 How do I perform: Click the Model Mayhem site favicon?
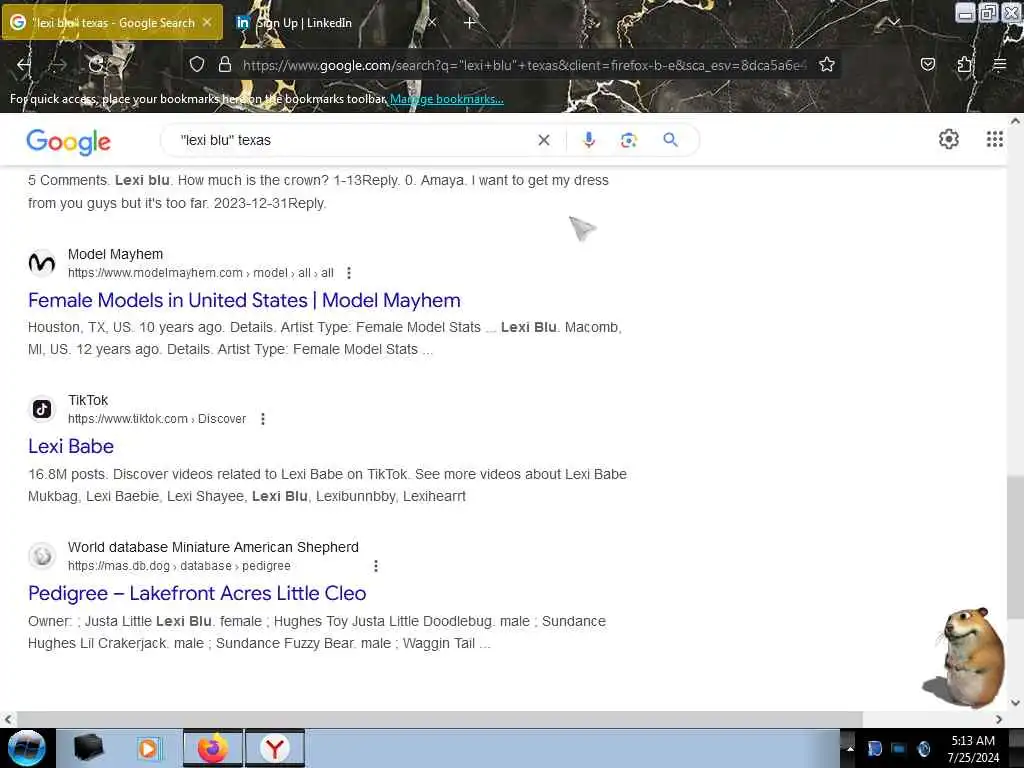[x=42, y=263]
